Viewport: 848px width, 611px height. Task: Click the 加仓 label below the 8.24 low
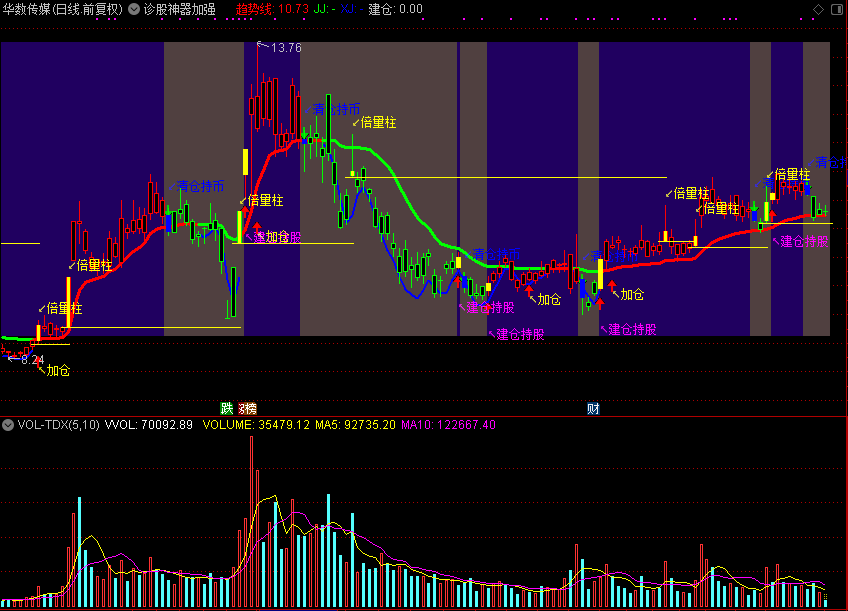pos(58,370)
